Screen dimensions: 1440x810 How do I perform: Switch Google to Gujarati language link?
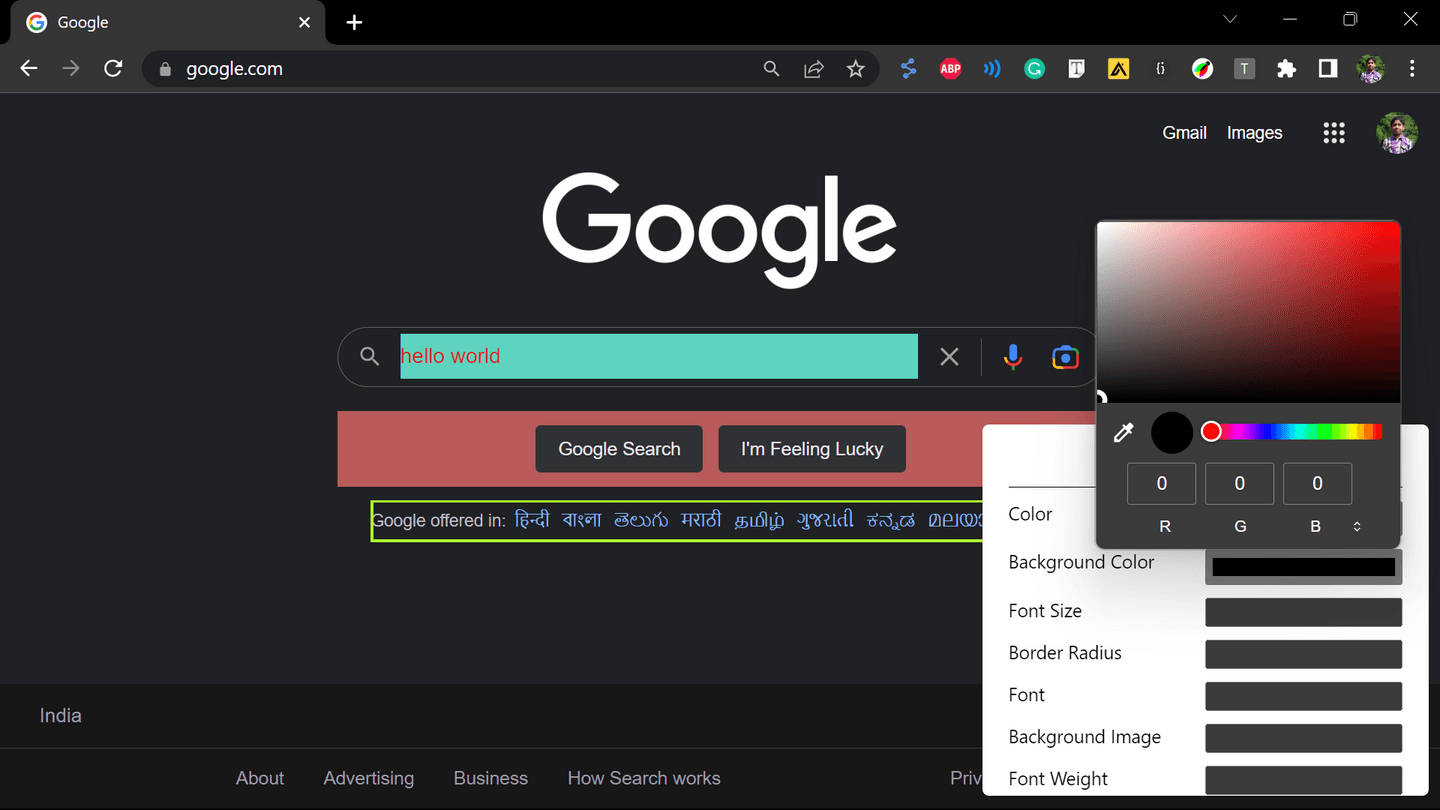pyautogui.click(x=825, y=520)
